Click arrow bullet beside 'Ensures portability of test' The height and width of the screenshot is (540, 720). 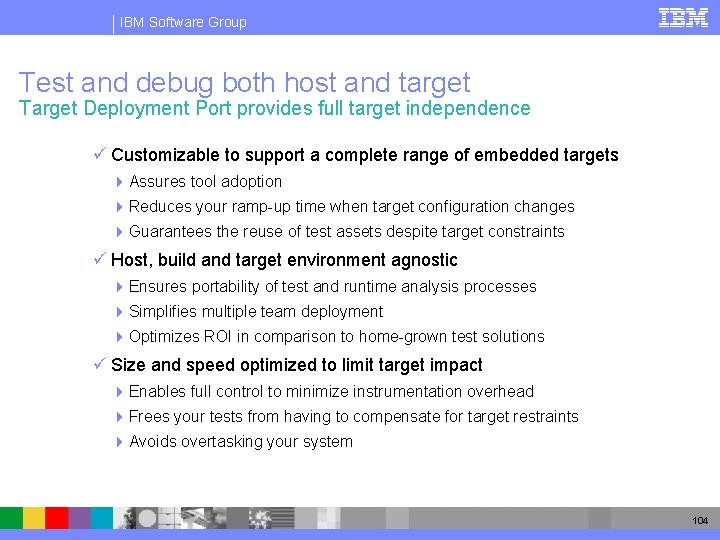tap(119, 287)
